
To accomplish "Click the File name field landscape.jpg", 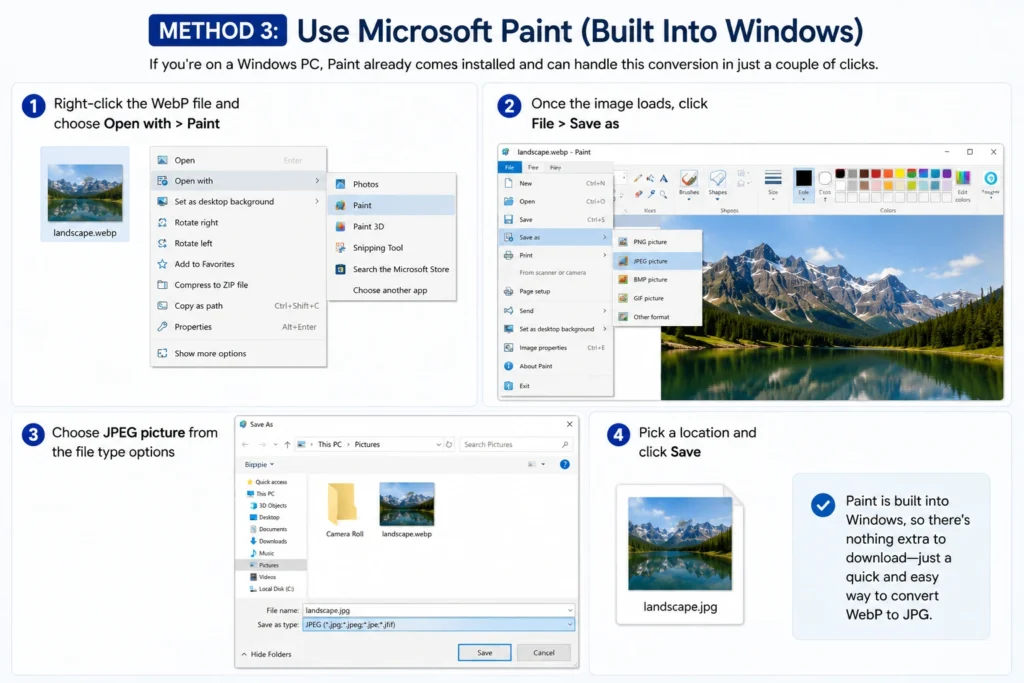I will pyautogui.click(x=438, y=611).
